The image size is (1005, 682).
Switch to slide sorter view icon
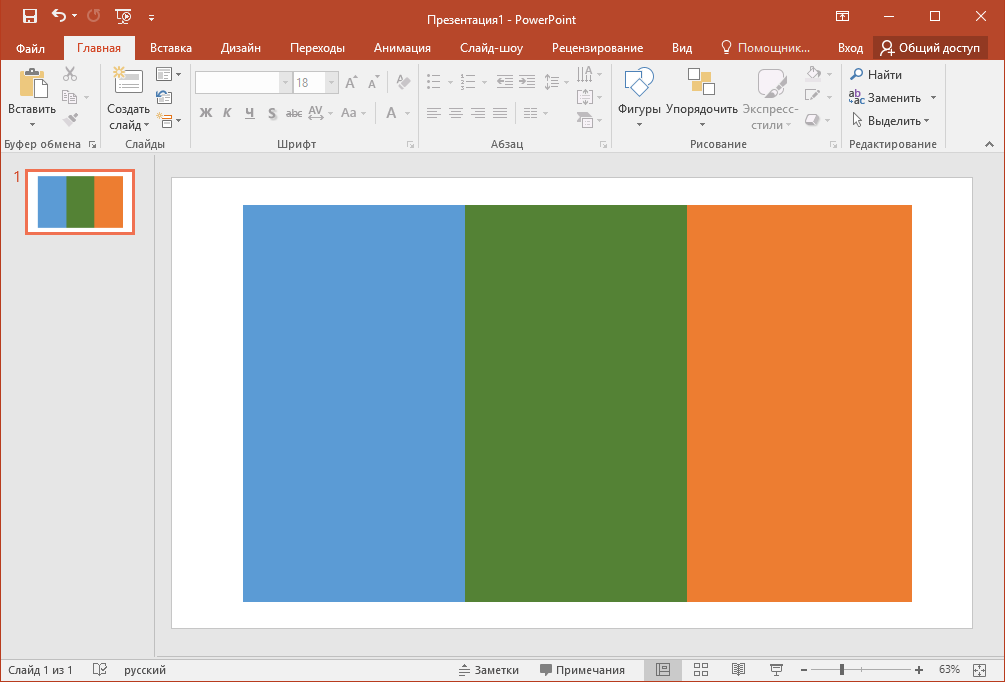701,670
